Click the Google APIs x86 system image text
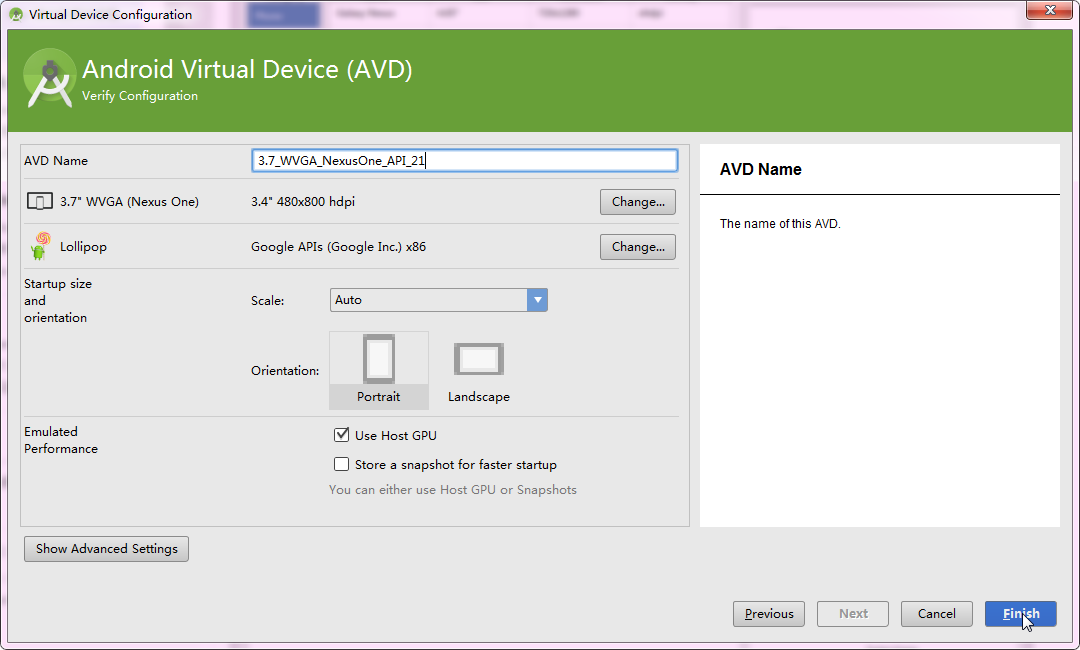The width and height of the screenshot is (1080, 650). pos(338,247)
